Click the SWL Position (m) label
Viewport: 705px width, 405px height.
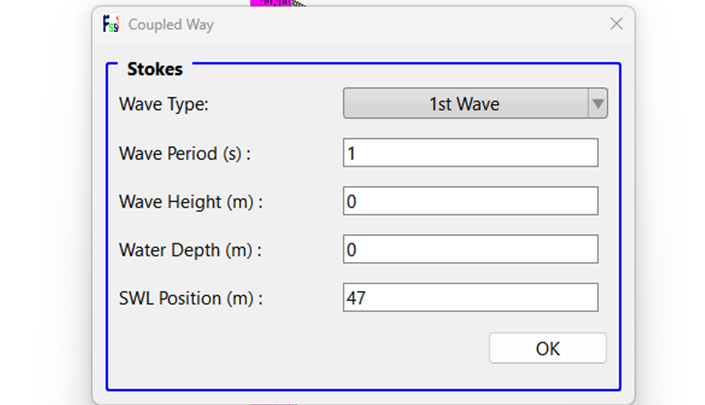tap(191, 298)
